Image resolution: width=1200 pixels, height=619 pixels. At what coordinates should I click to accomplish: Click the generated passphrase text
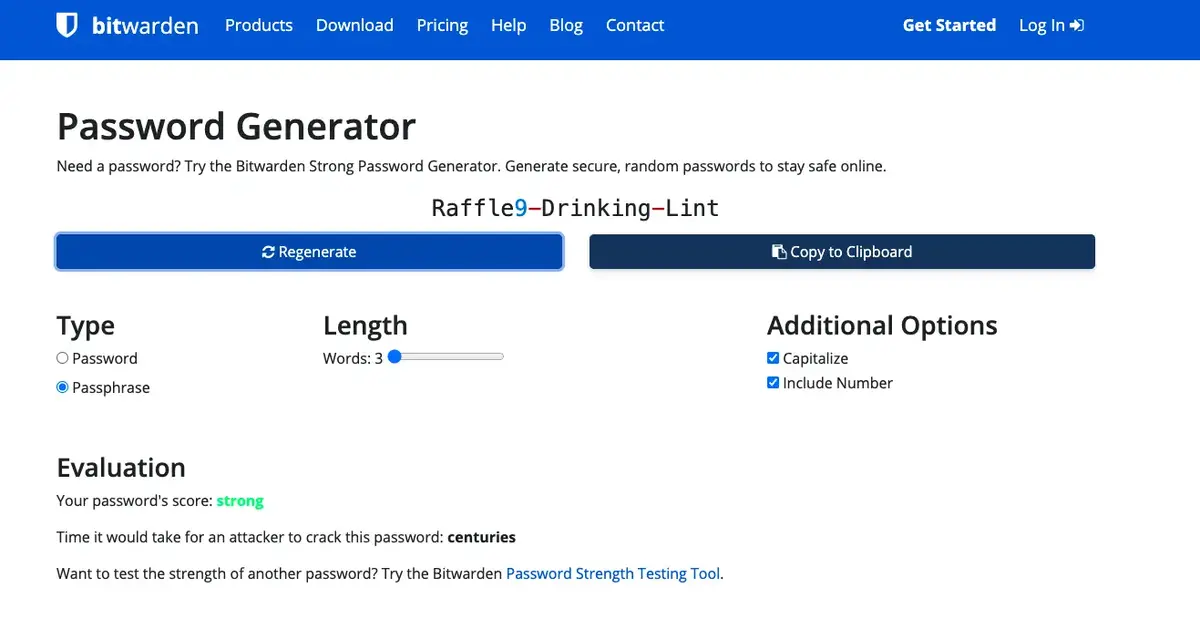coord(573,208)
